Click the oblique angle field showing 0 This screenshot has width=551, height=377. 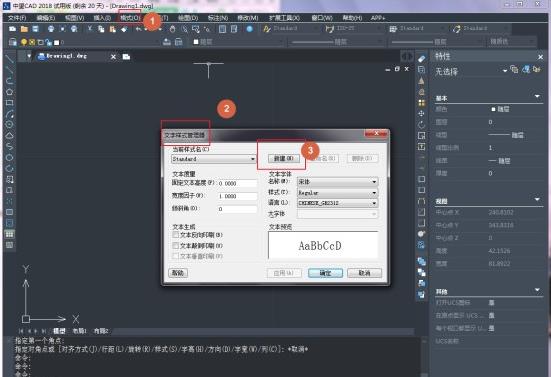[x=237, y=209]
